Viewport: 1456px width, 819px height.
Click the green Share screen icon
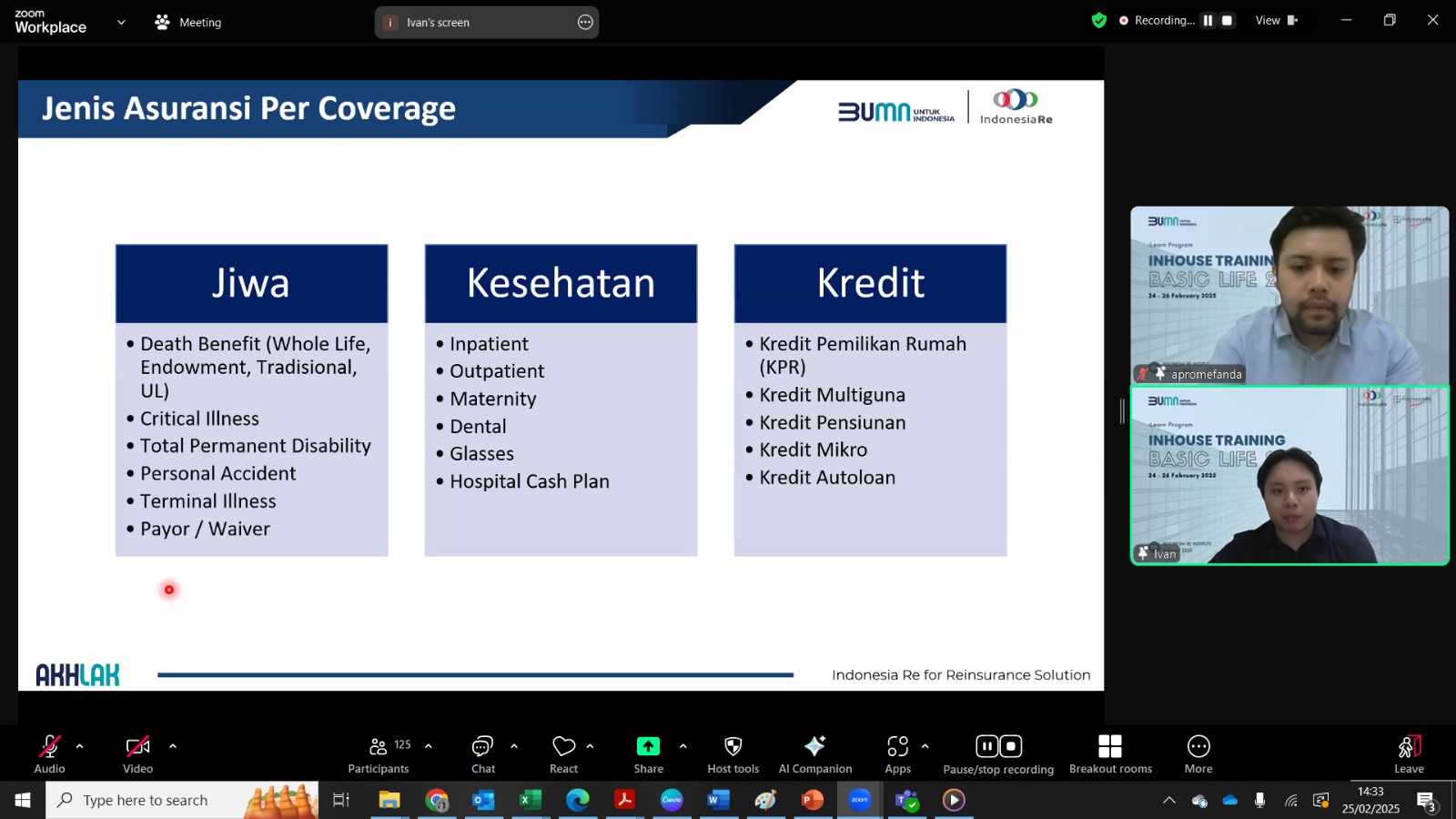coord(648,747)
